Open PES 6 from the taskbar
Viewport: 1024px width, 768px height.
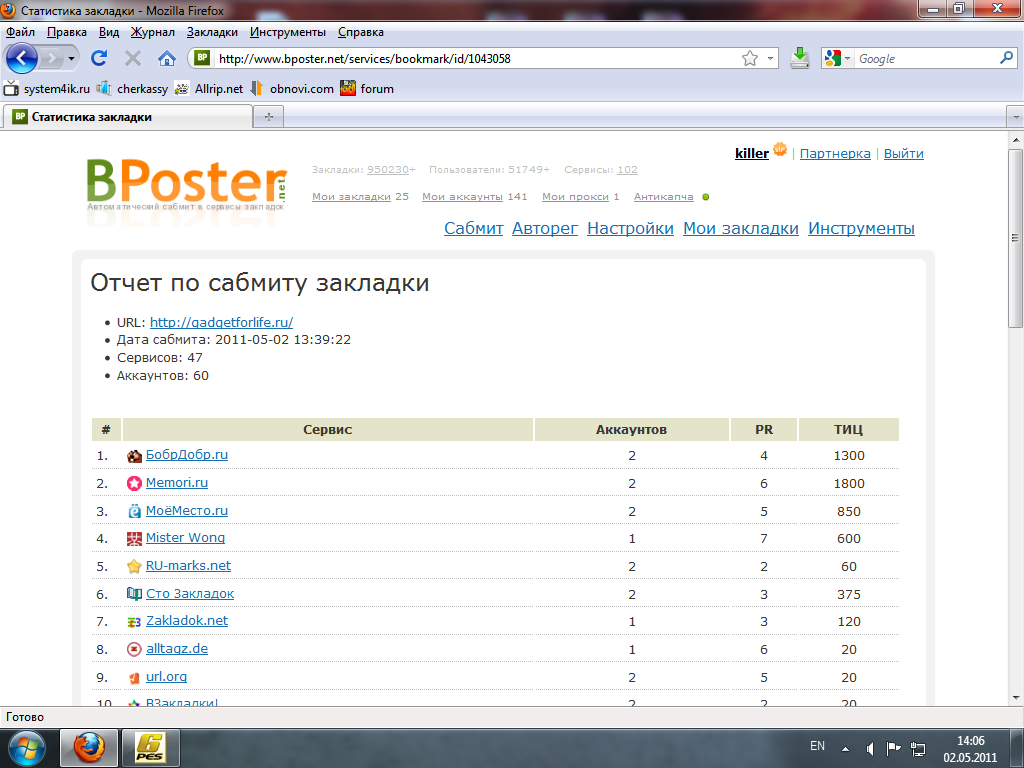click(150, 748)
